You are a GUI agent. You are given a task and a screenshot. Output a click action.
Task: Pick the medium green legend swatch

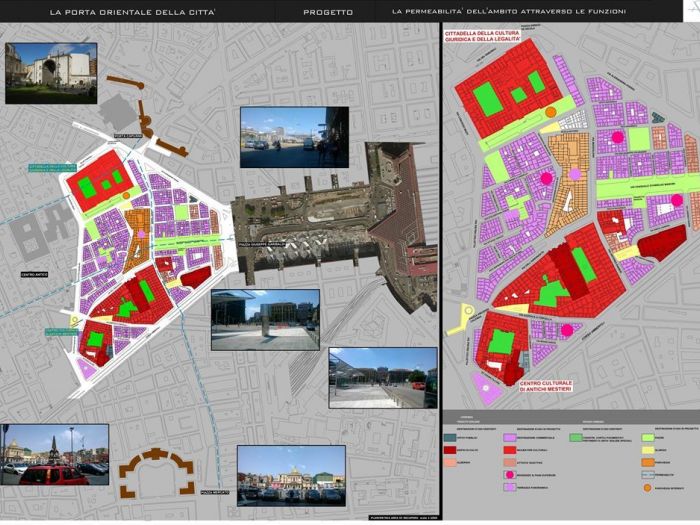tap(576, 438)
